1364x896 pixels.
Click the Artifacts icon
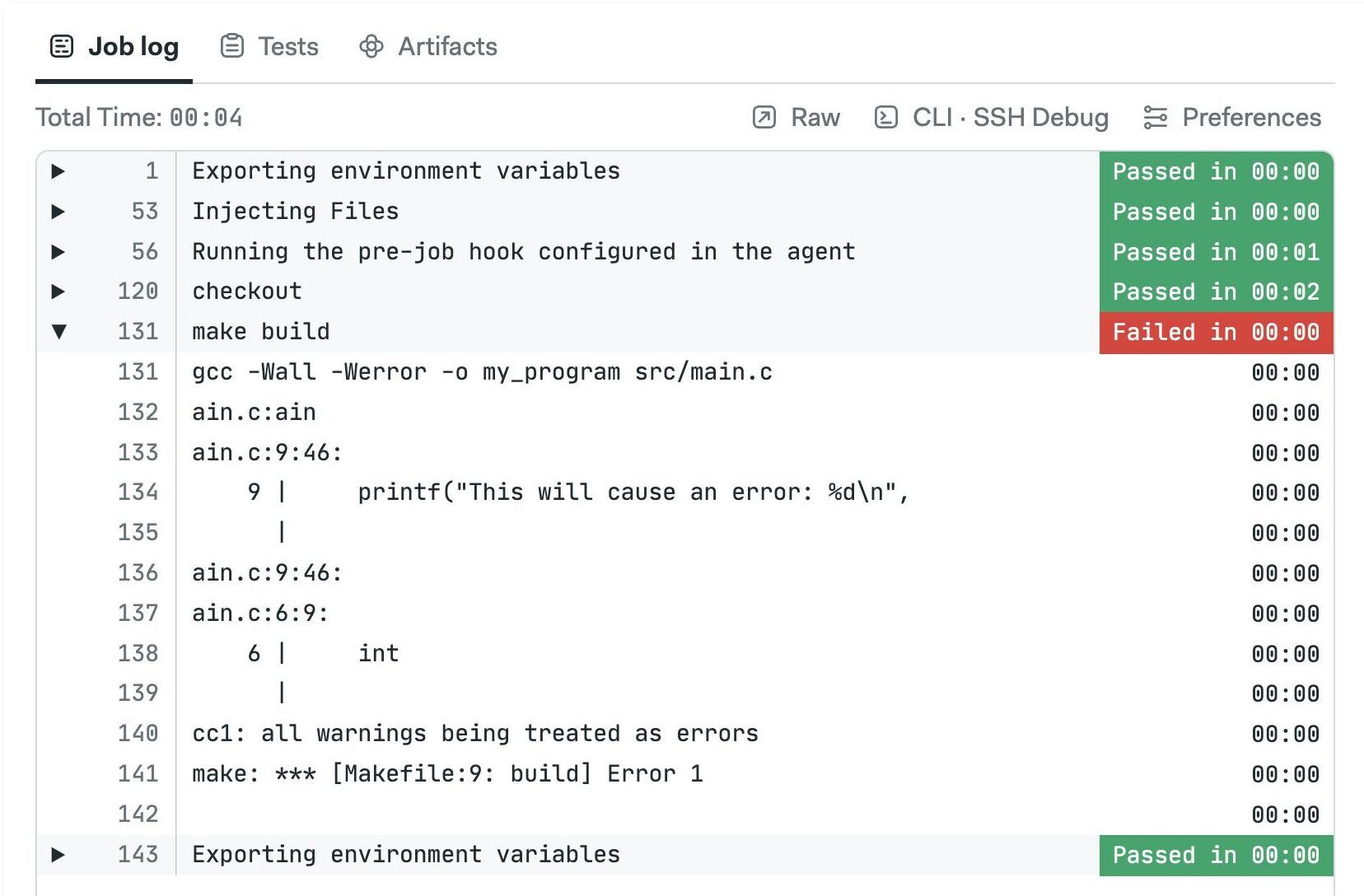pos(371,46)
